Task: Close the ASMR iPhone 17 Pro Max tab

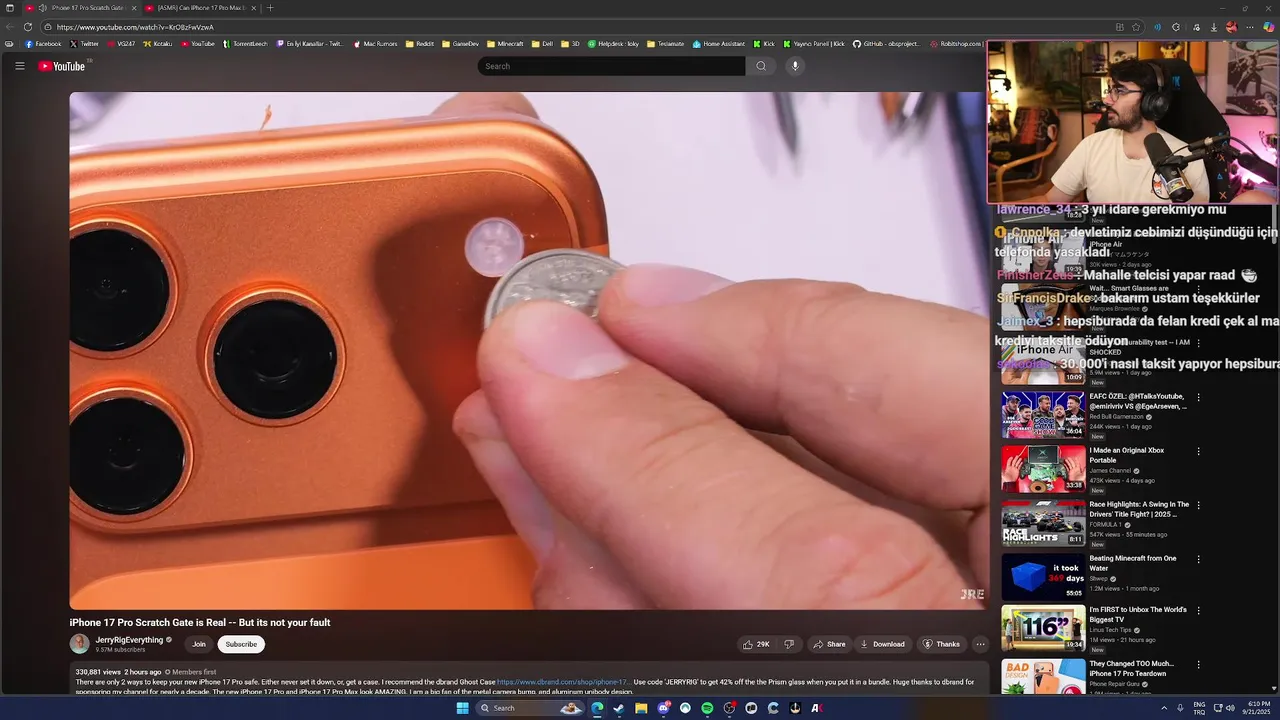Action: [253, 8]
